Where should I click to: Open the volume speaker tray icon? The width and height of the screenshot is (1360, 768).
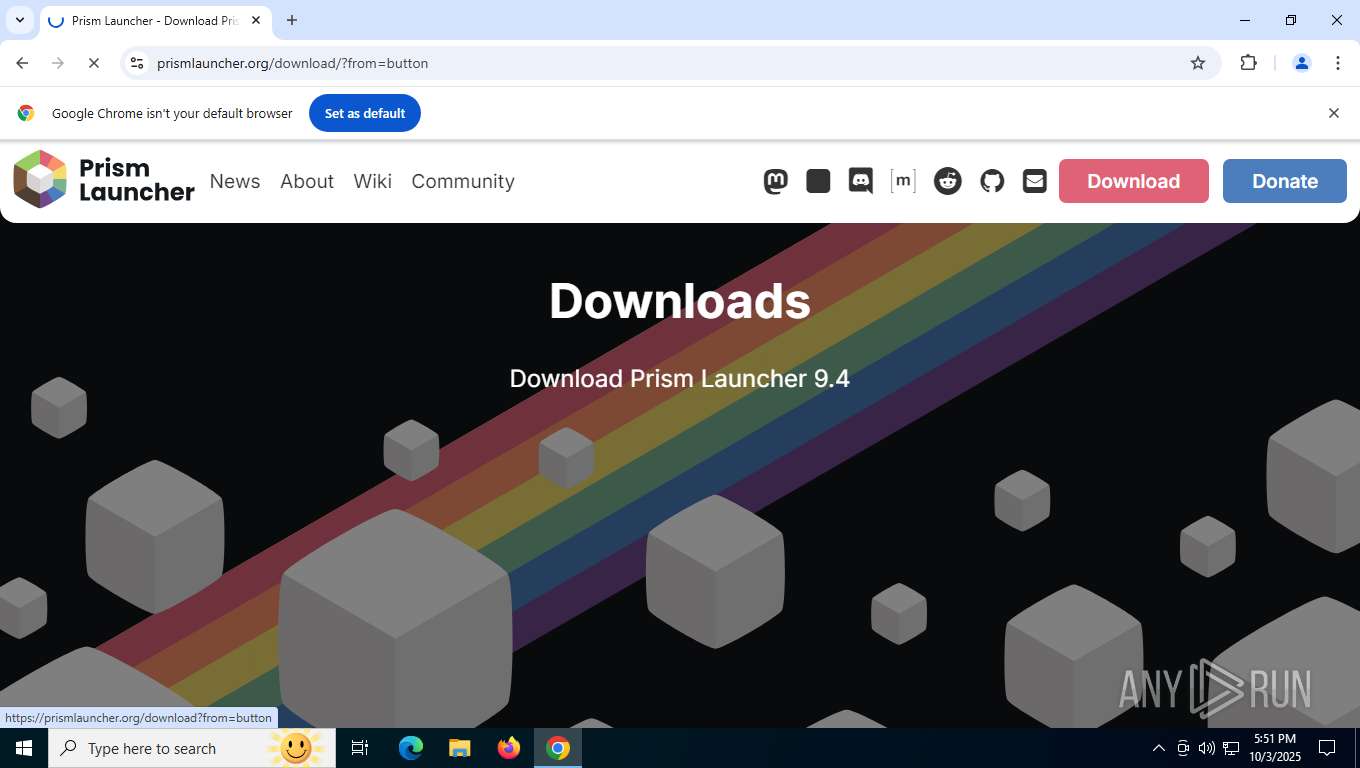[x=1207, y=748]
